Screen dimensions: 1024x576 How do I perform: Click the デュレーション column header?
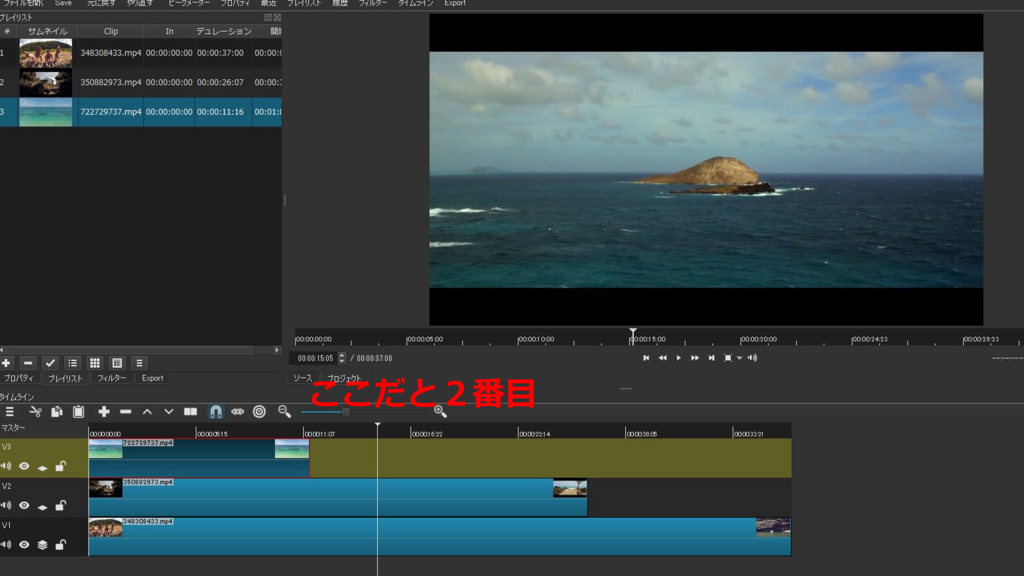coord(223,31)
